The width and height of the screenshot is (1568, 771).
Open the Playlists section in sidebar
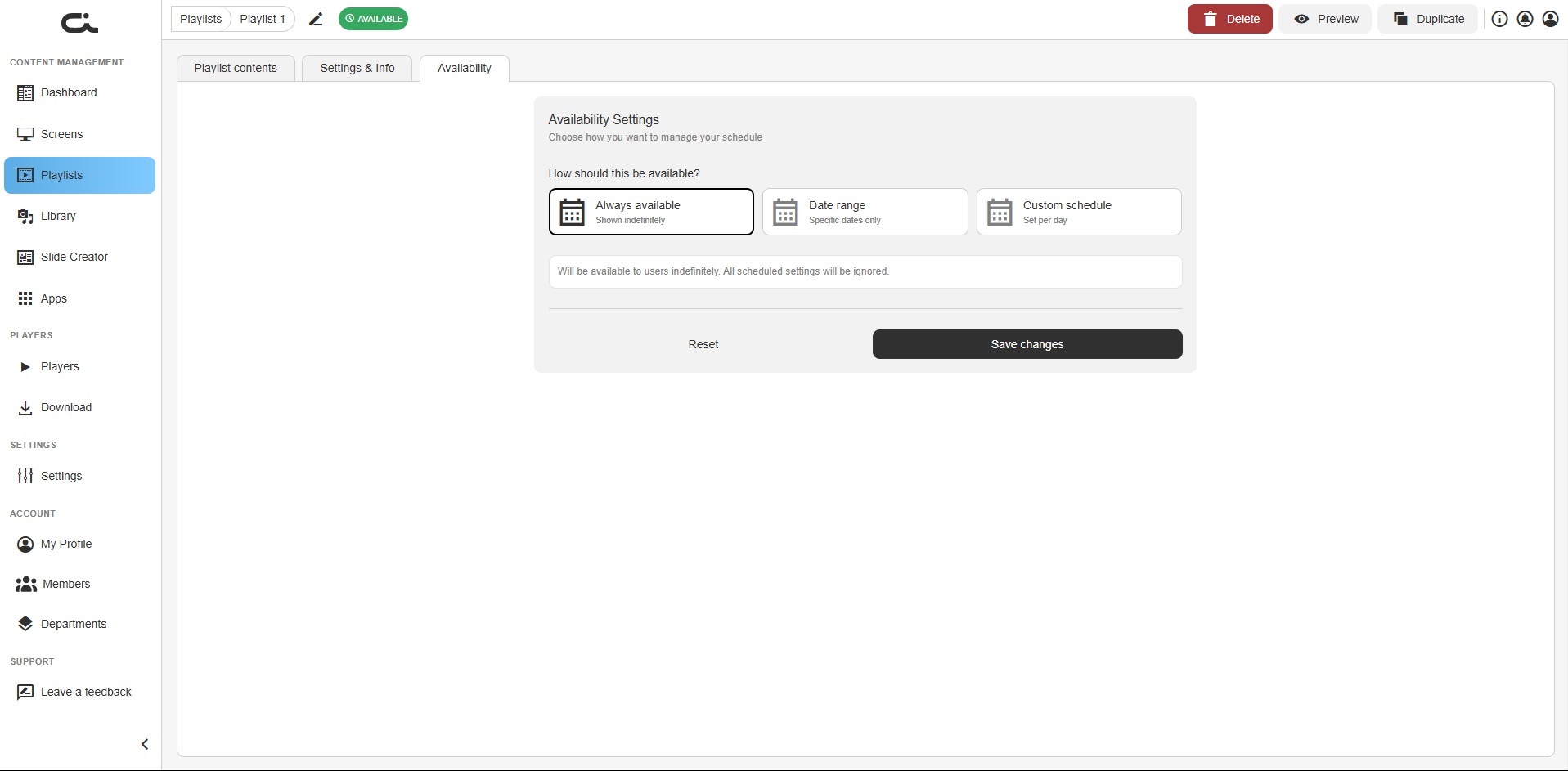pyautogui.click(x=79, y=175)
